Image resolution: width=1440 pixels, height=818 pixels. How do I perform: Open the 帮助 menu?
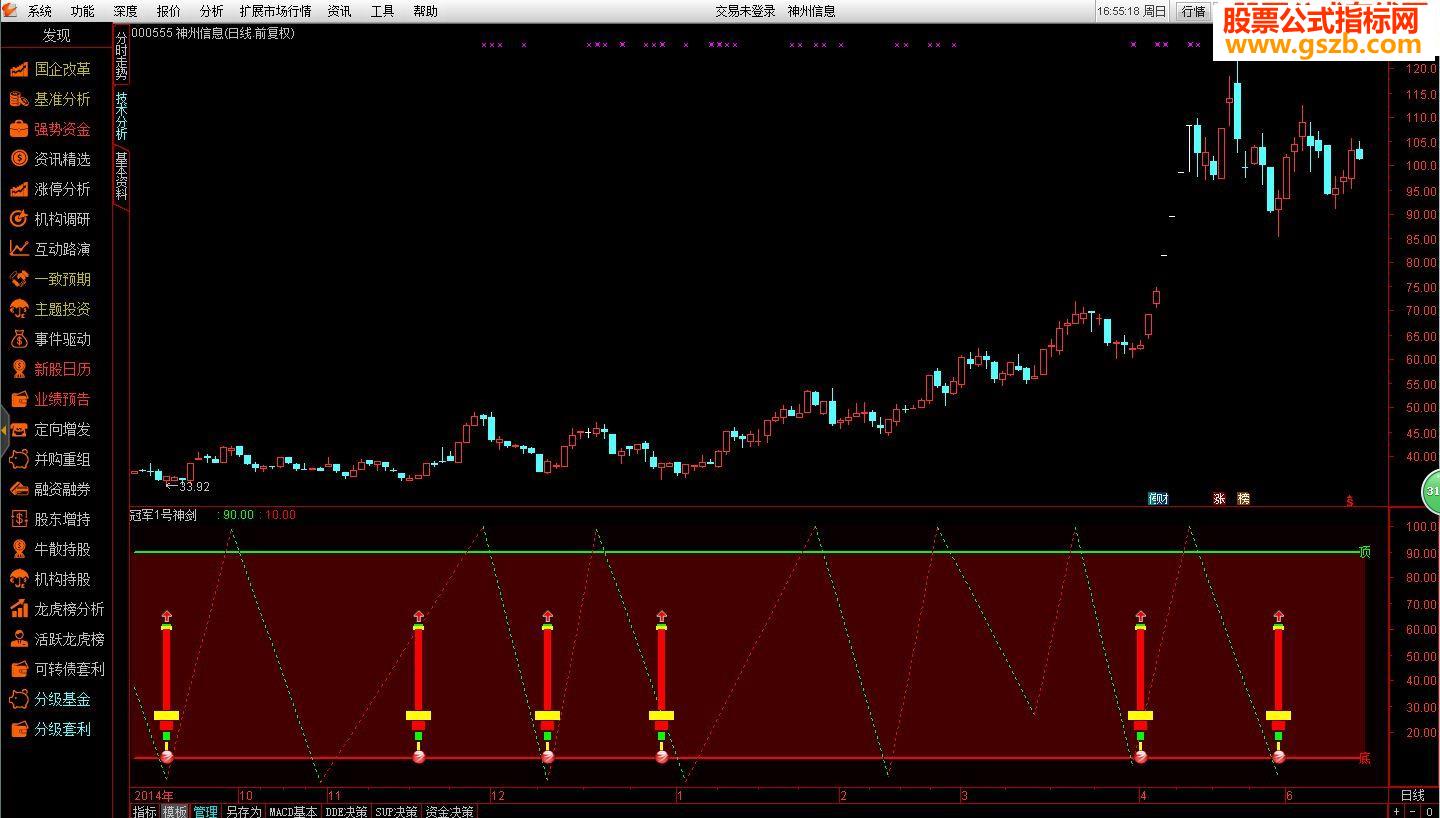point(425,11)
